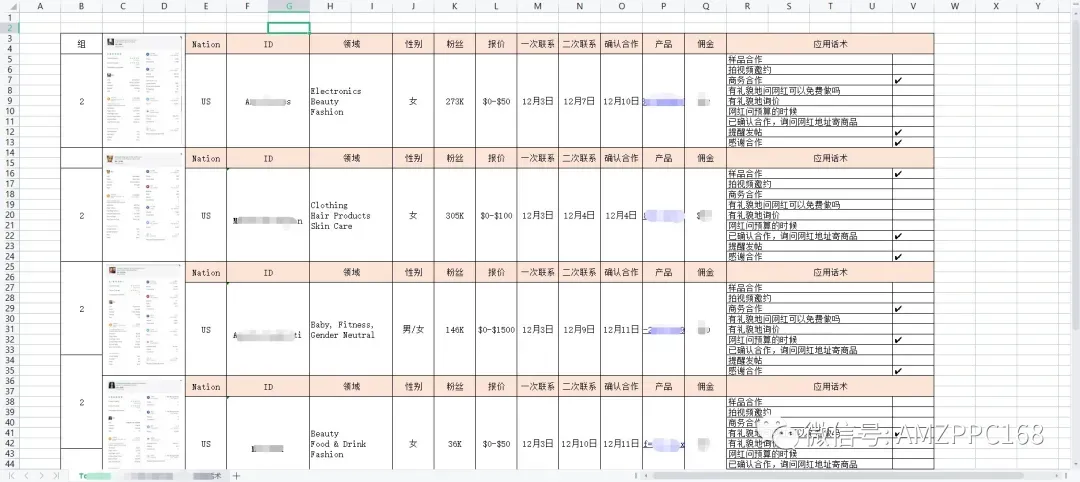The height and width of the screenshot is (482, 1080).
Task: Select the checkmark cell in row 12
Action: click(913, 132)
